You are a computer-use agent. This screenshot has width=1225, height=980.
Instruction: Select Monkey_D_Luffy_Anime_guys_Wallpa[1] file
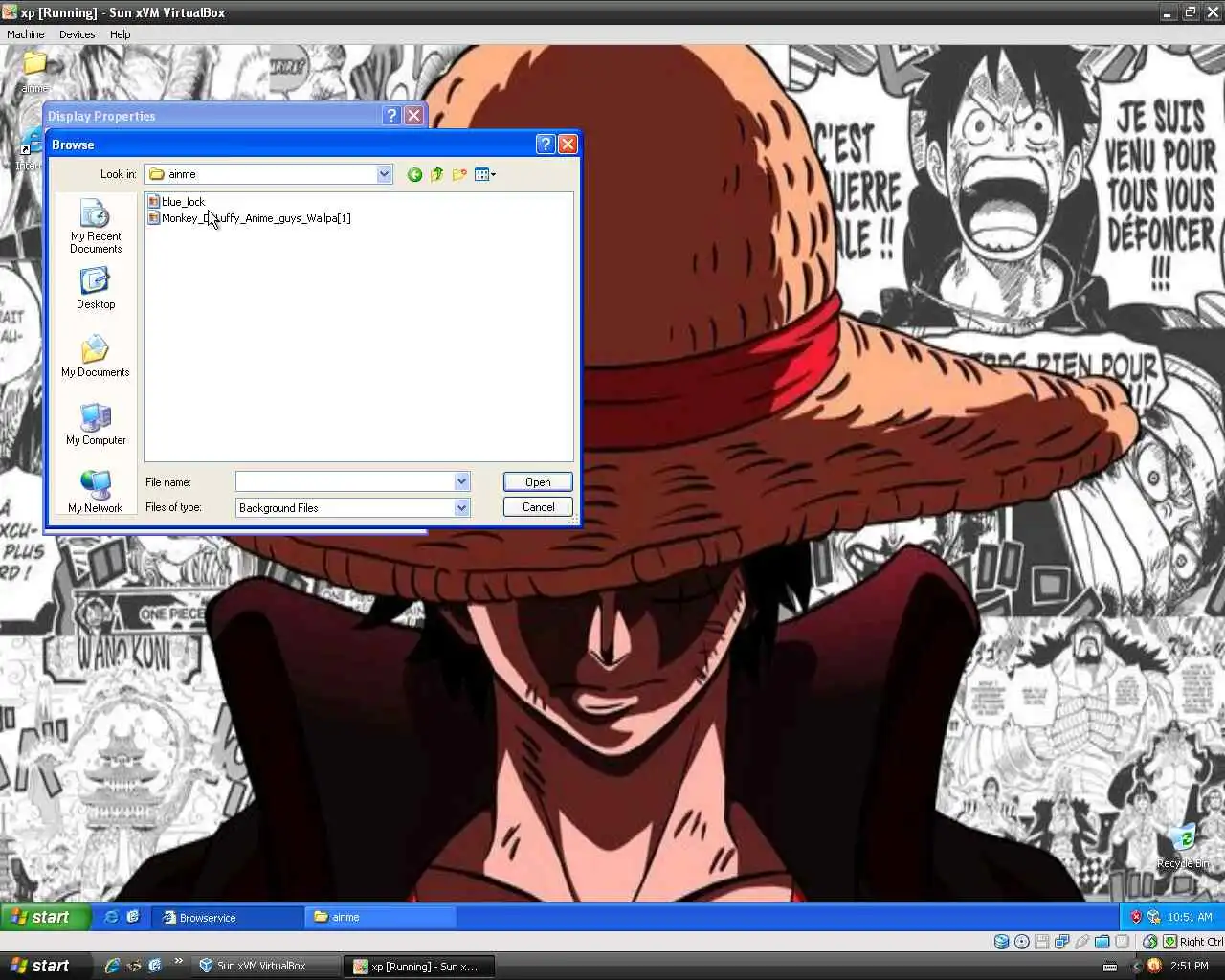click(x=249, y=218)
